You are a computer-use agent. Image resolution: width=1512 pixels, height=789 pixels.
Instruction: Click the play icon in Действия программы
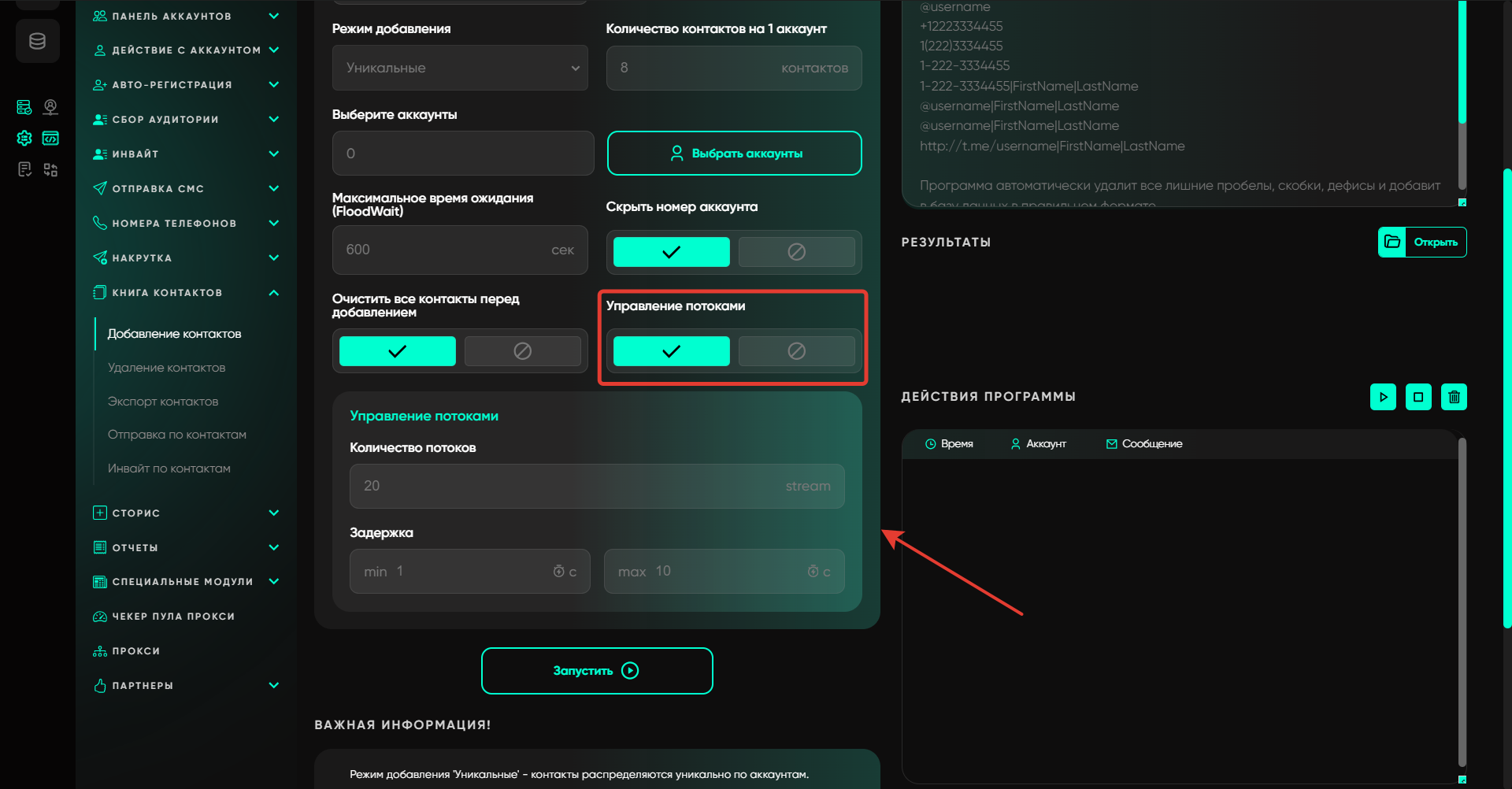(1383, 397)
